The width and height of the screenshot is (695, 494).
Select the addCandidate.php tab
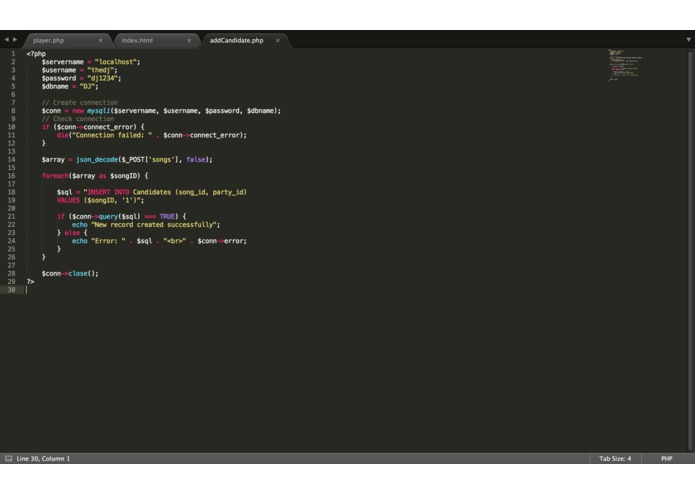(236, 40)
